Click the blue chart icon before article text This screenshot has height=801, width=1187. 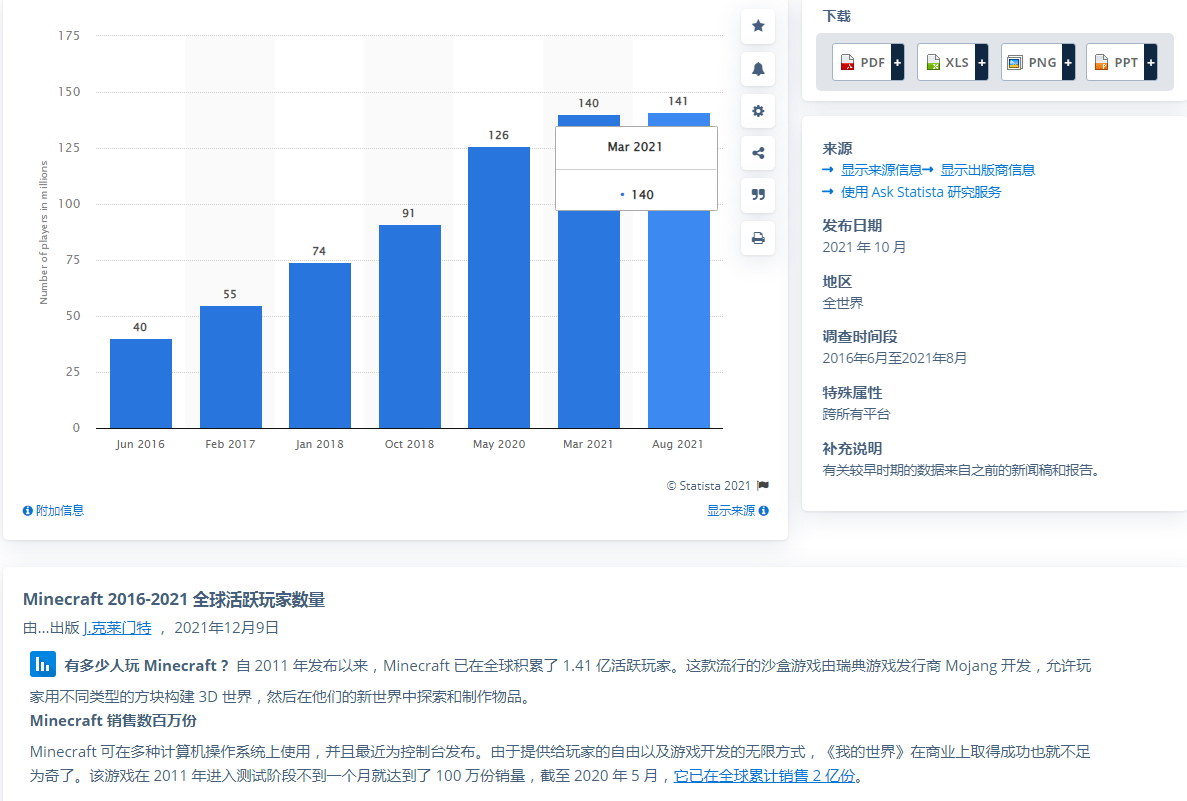(42, 665)
